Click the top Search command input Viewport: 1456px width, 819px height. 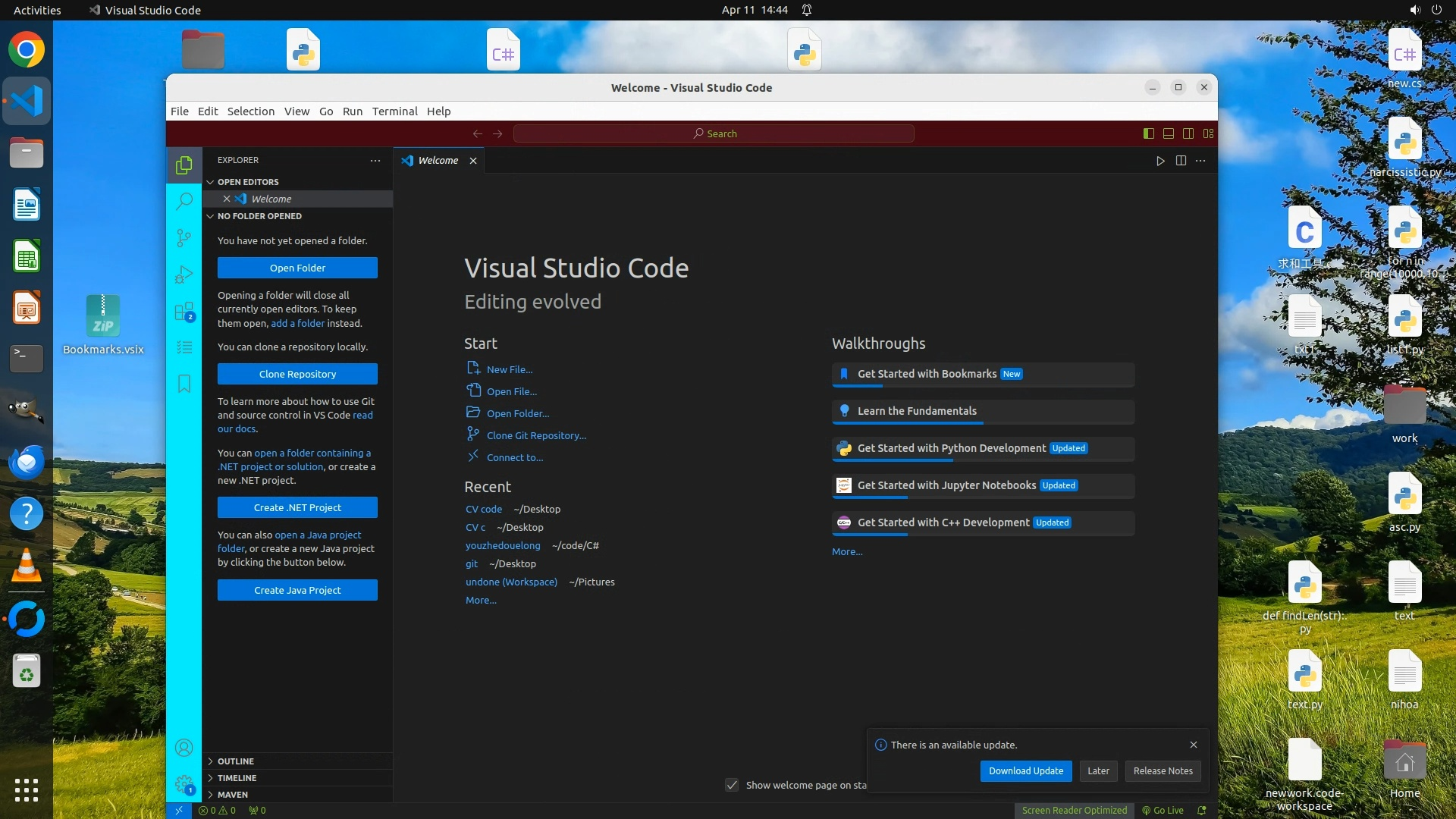(714, 133)
